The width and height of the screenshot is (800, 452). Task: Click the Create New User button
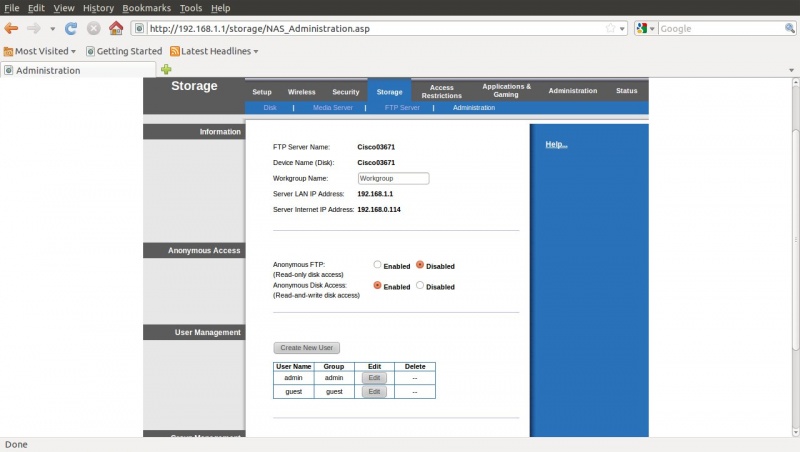308,348
